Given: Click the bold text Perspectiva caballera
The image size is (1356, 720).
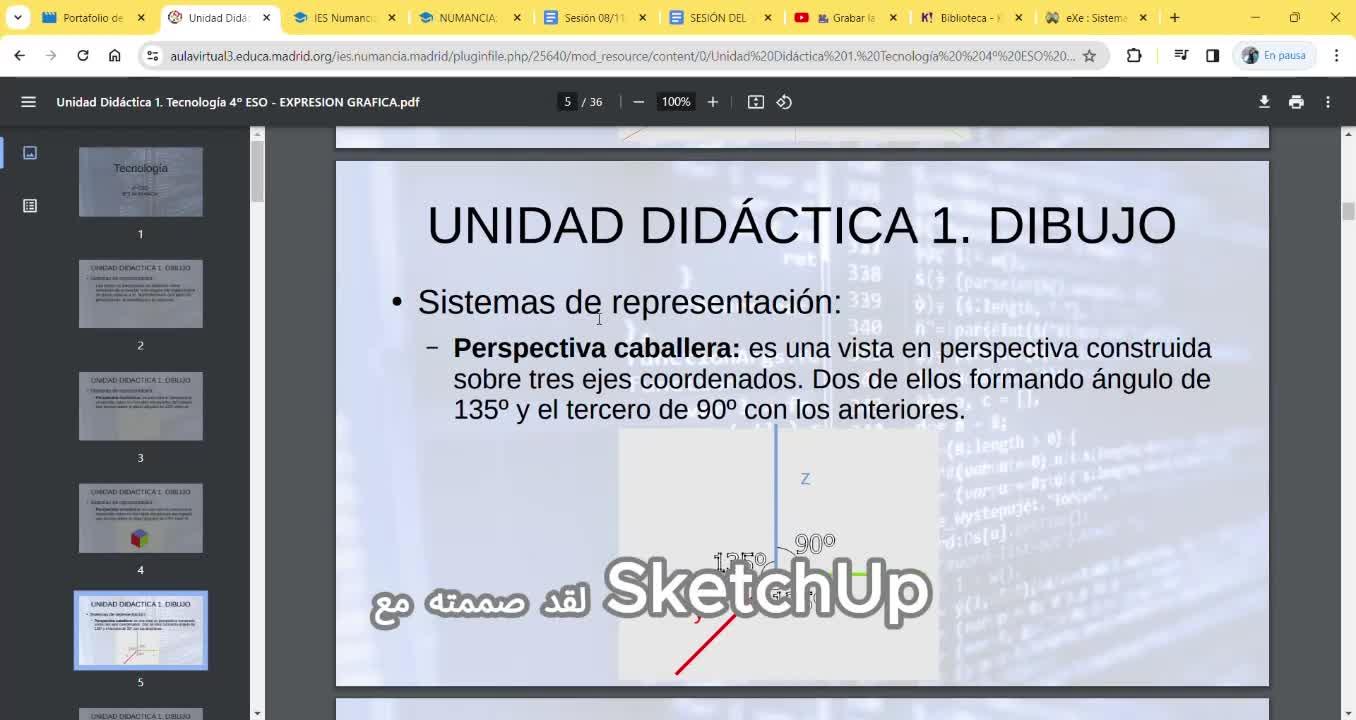Looking at the screenshot, I should tap(597, 348).
